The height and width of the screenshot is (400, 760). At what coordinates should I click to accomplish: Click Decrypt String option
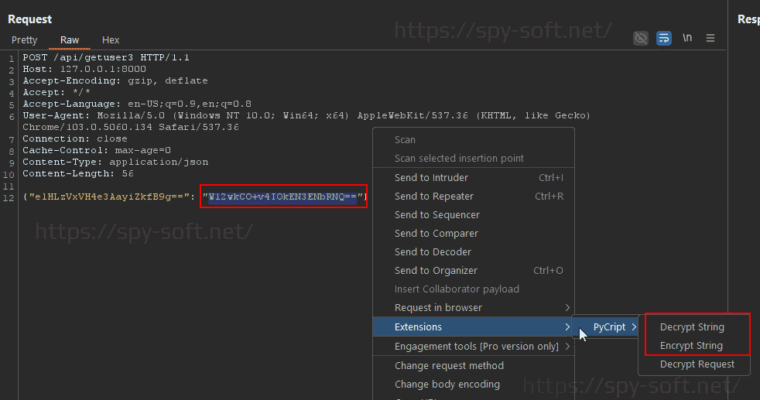pos(692,327)
